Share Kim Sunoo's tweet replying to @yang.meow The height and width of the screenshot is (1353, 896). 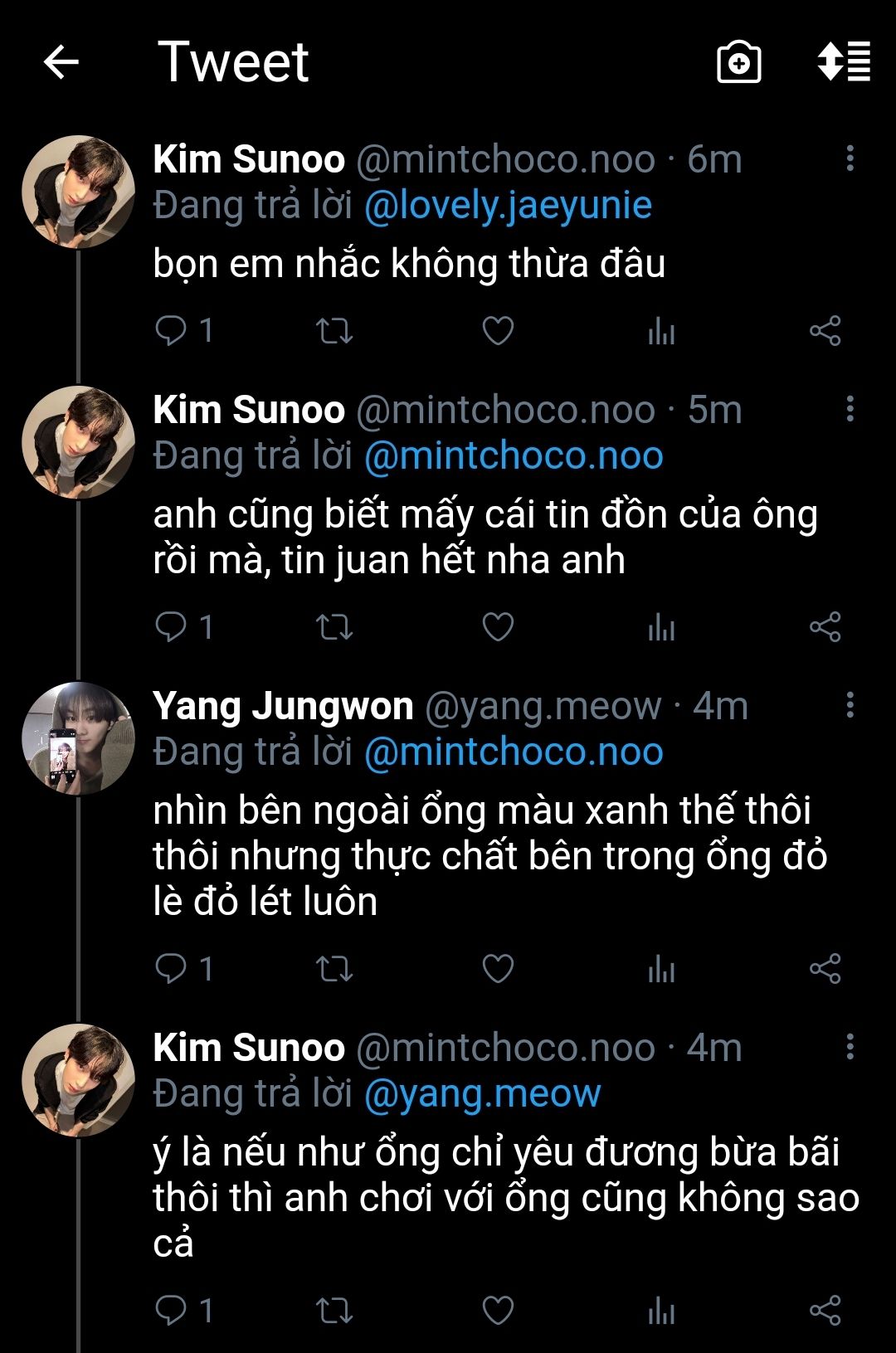tap(825, 1311)
